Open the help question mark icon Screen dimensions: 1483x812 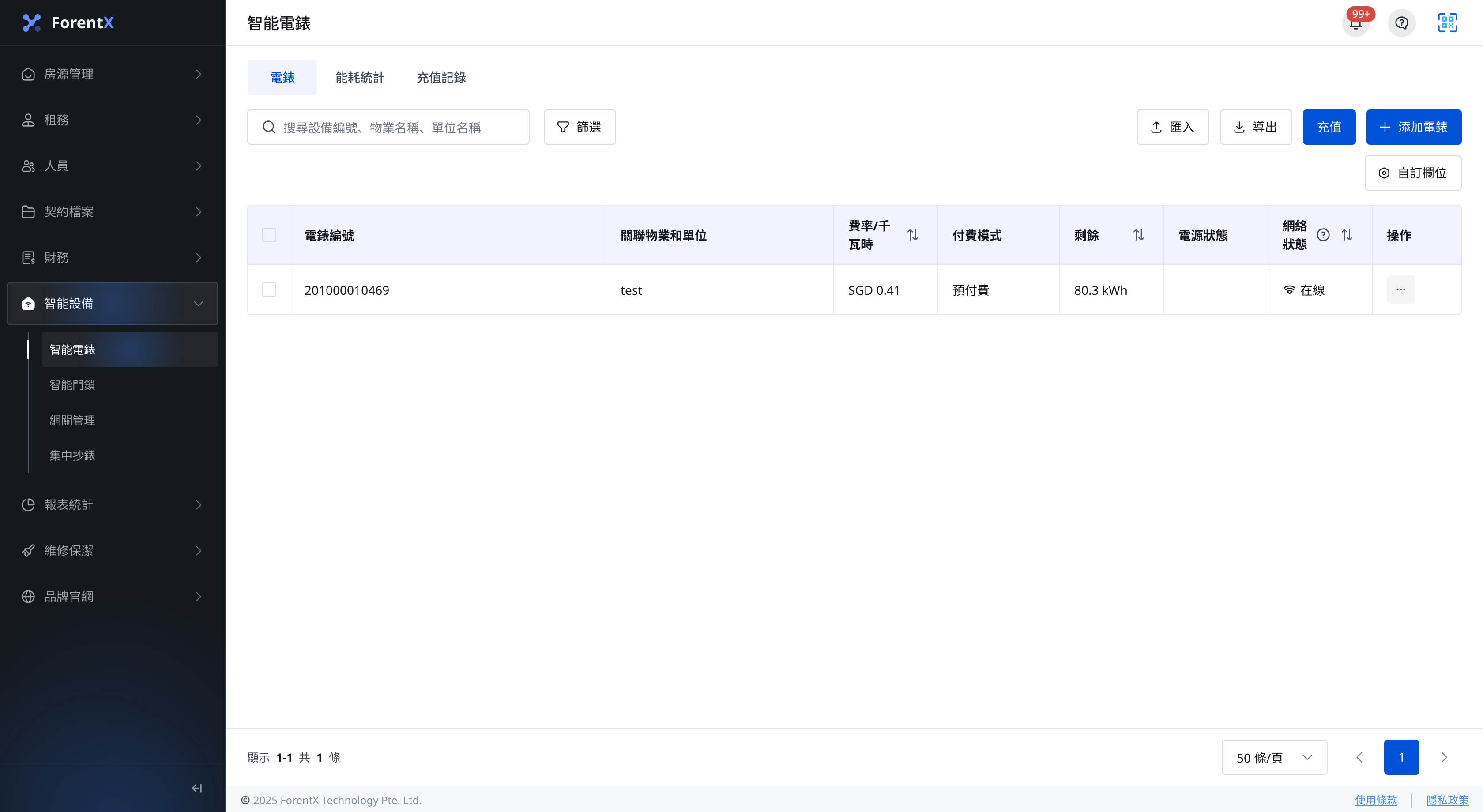1401,23
